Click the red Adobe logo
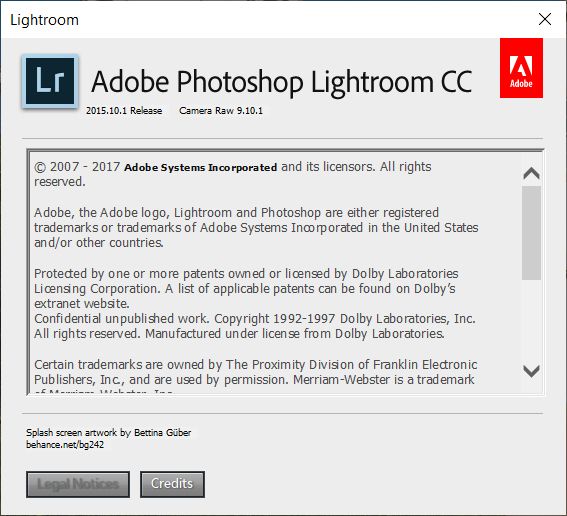 click(521, 68)
